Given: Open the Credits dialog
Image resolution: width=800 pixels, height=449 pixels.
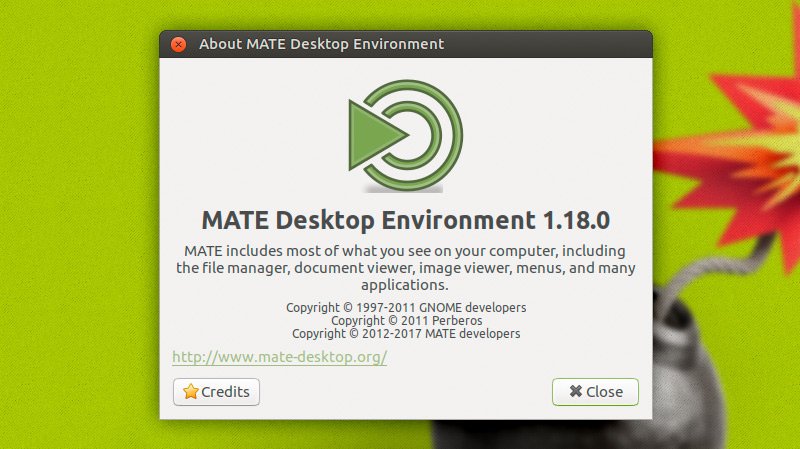Looking at the screenshot, I should (216, 392).
